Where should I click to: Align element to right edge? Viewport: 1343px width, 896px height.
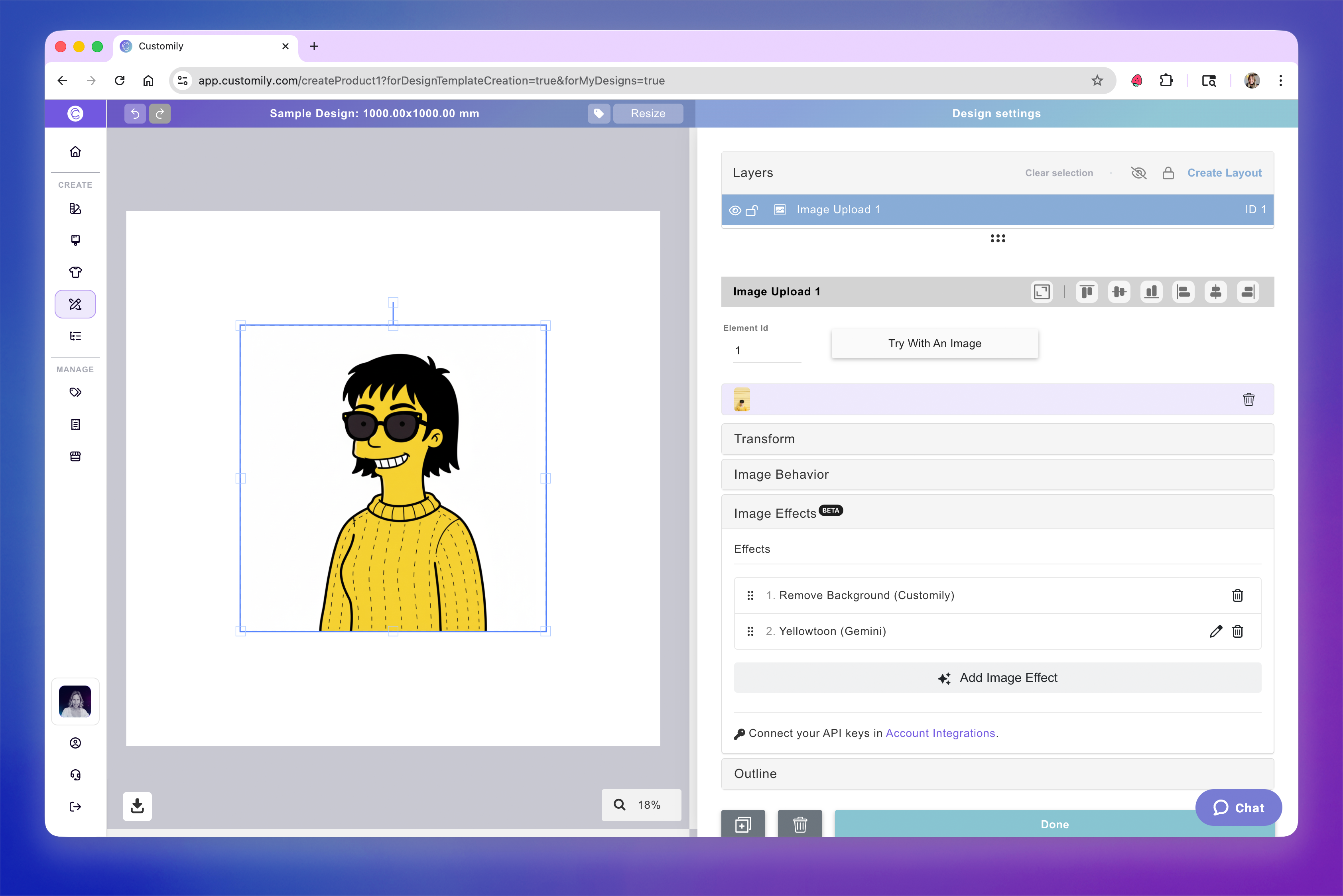(1248, 292)
